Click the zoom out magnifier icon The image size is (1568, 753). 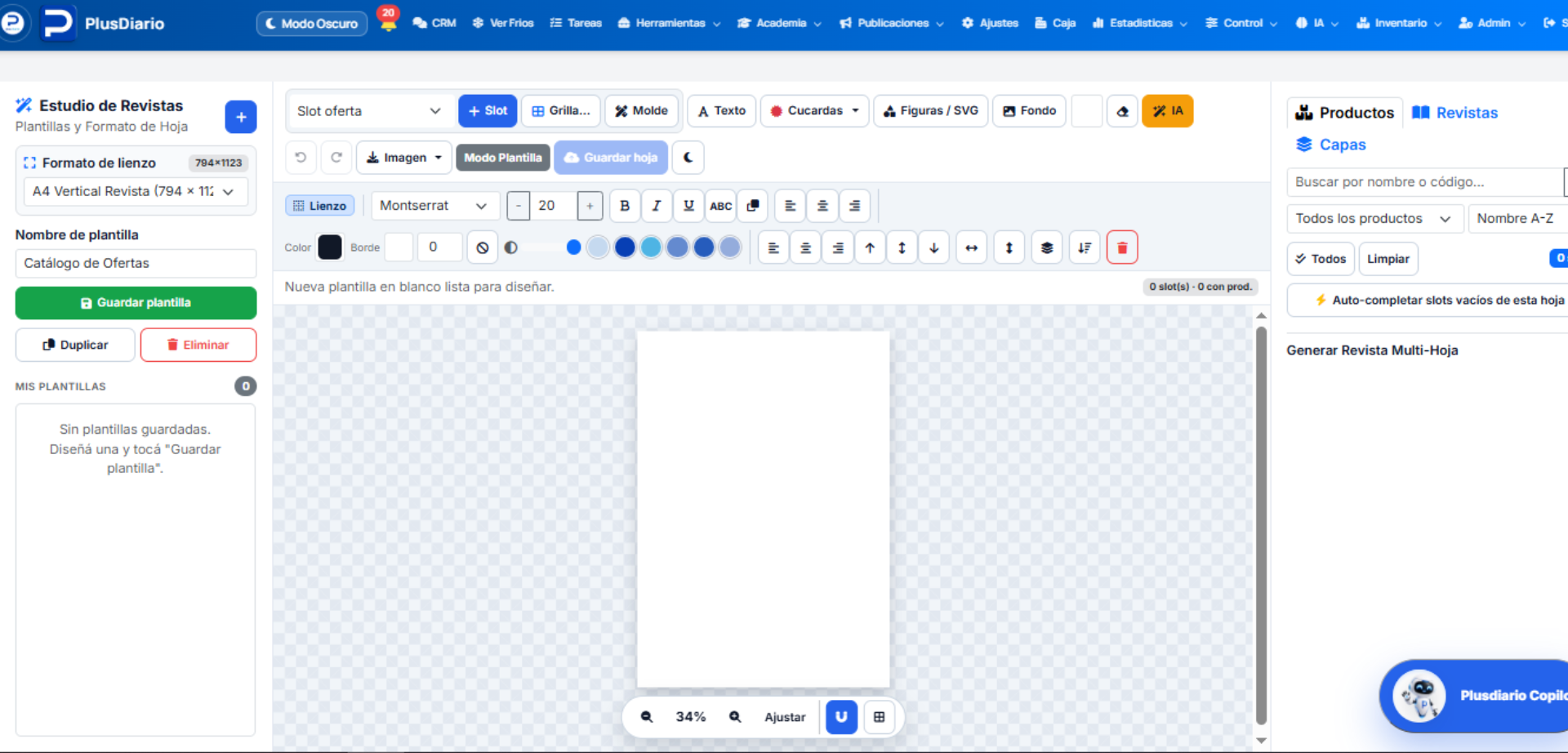coord(647,717)
